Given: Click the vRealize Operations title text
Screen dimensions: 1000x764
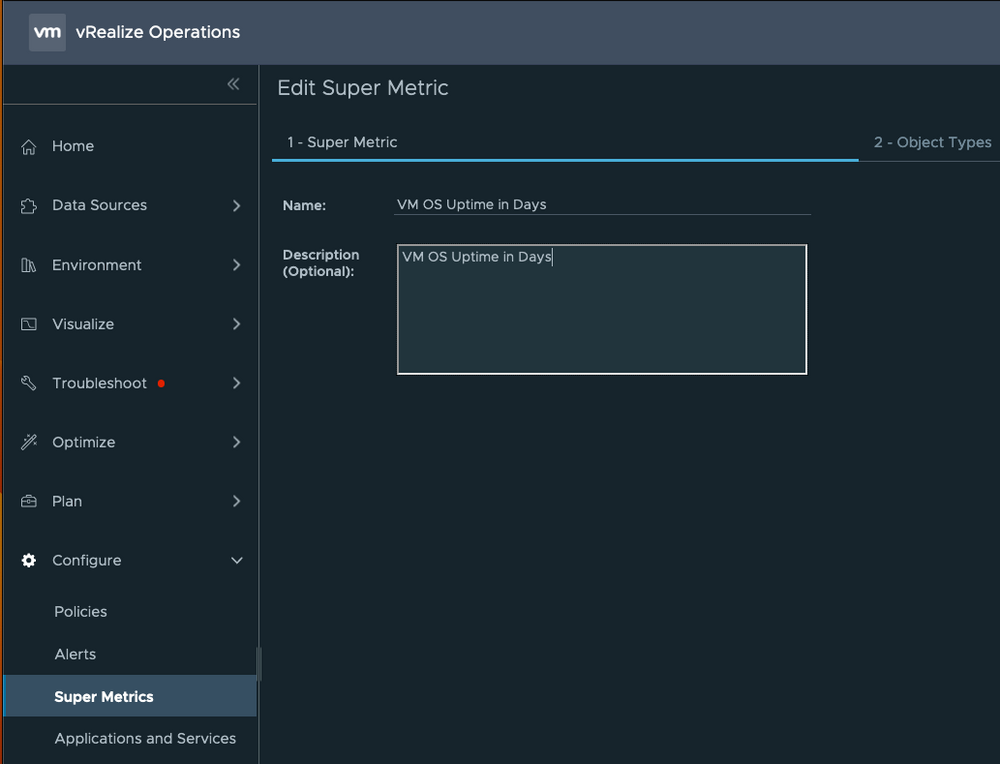Looking at the screenshot, I should 158,32.
